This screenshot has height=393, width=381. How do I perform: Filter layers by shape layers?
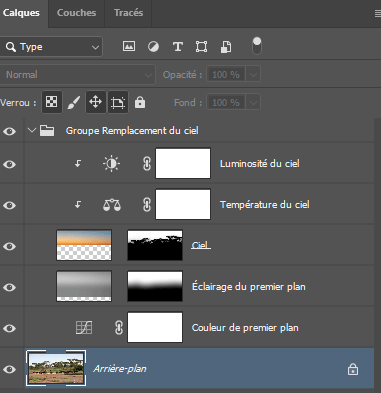[201, 47]
